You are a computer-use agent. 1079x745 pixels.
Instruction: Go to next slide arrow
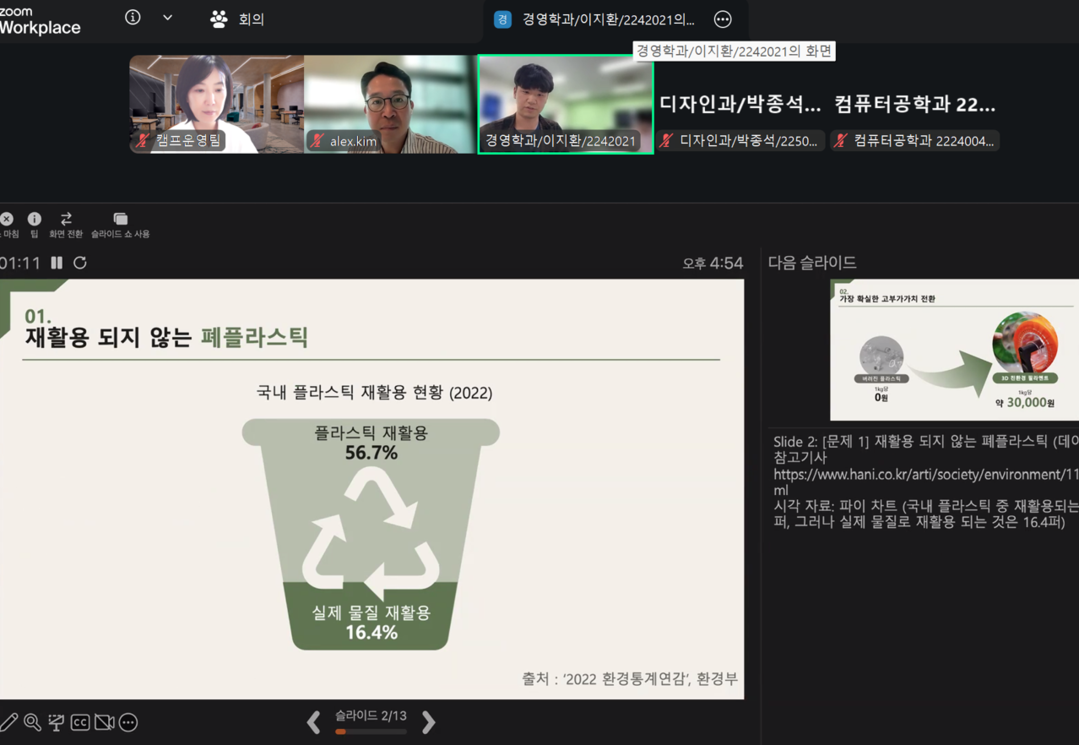click(x=428, y=722)
